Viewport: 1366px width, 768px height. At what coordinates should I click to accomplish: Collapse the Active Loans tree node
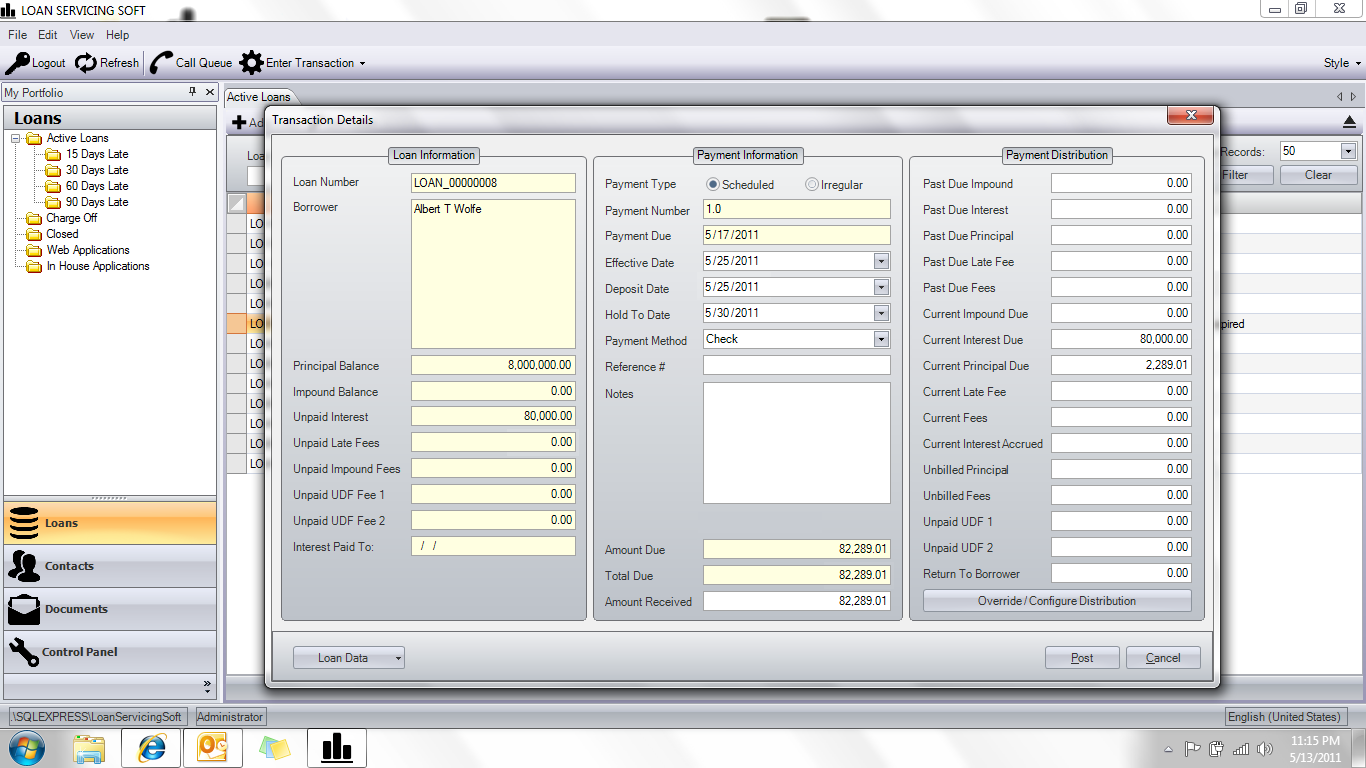tap(16, 138)
